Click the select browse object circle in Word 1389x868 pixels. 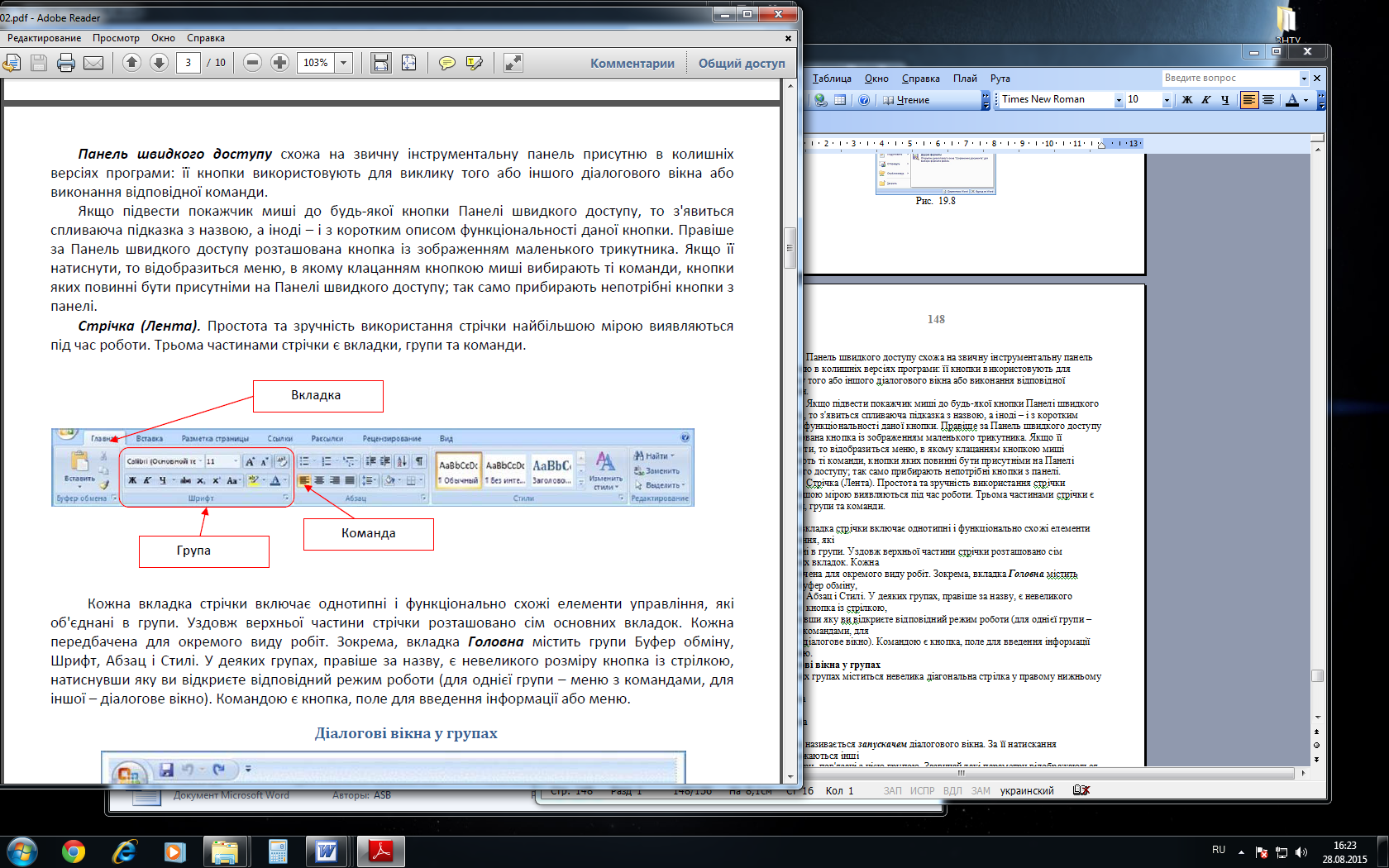[x=1317, y=745]
